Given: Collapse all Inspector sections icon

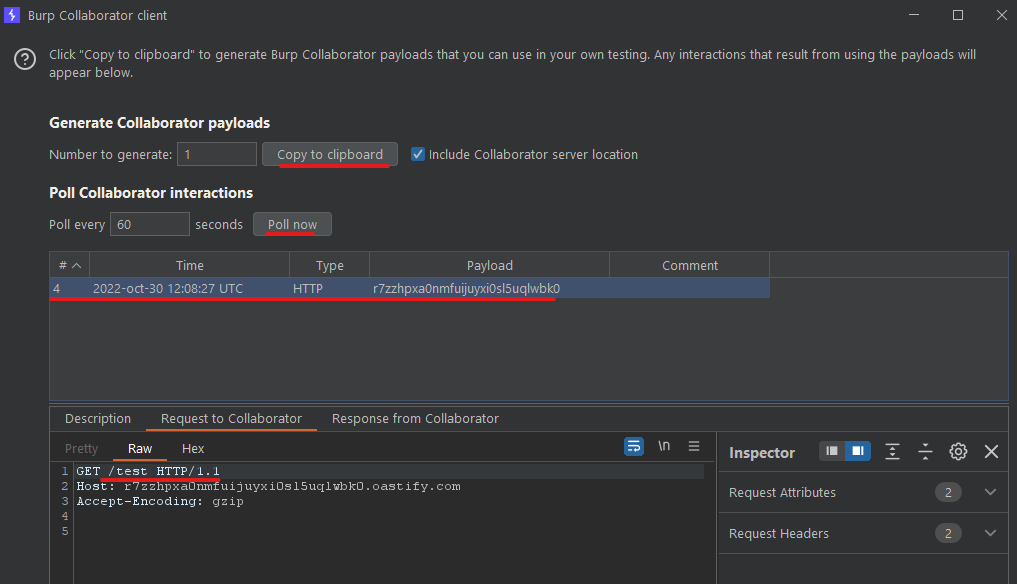Looking at the screenshot, I should tap(926, 452).
